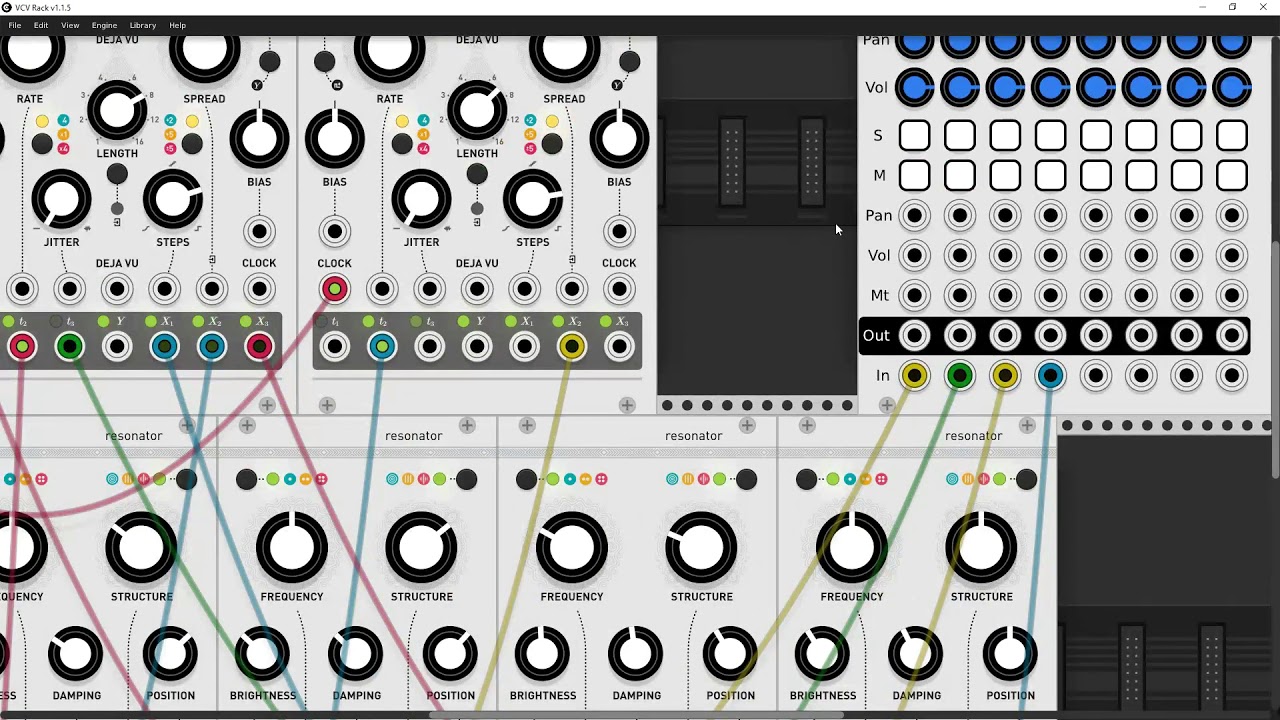Click the X1 output jack on right Marbles module

pyautogui.click(x=524, y=347)
